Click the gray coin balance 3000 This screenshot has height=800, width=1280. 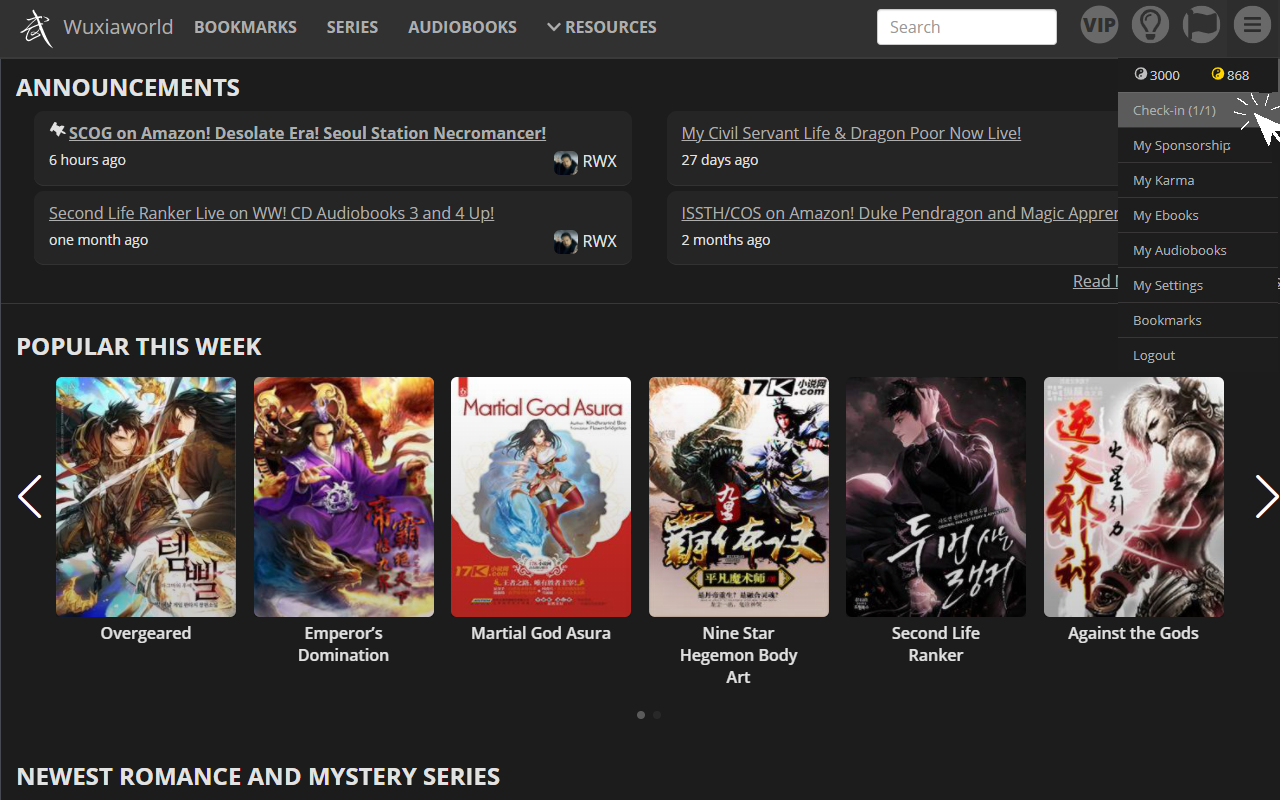1157,75
